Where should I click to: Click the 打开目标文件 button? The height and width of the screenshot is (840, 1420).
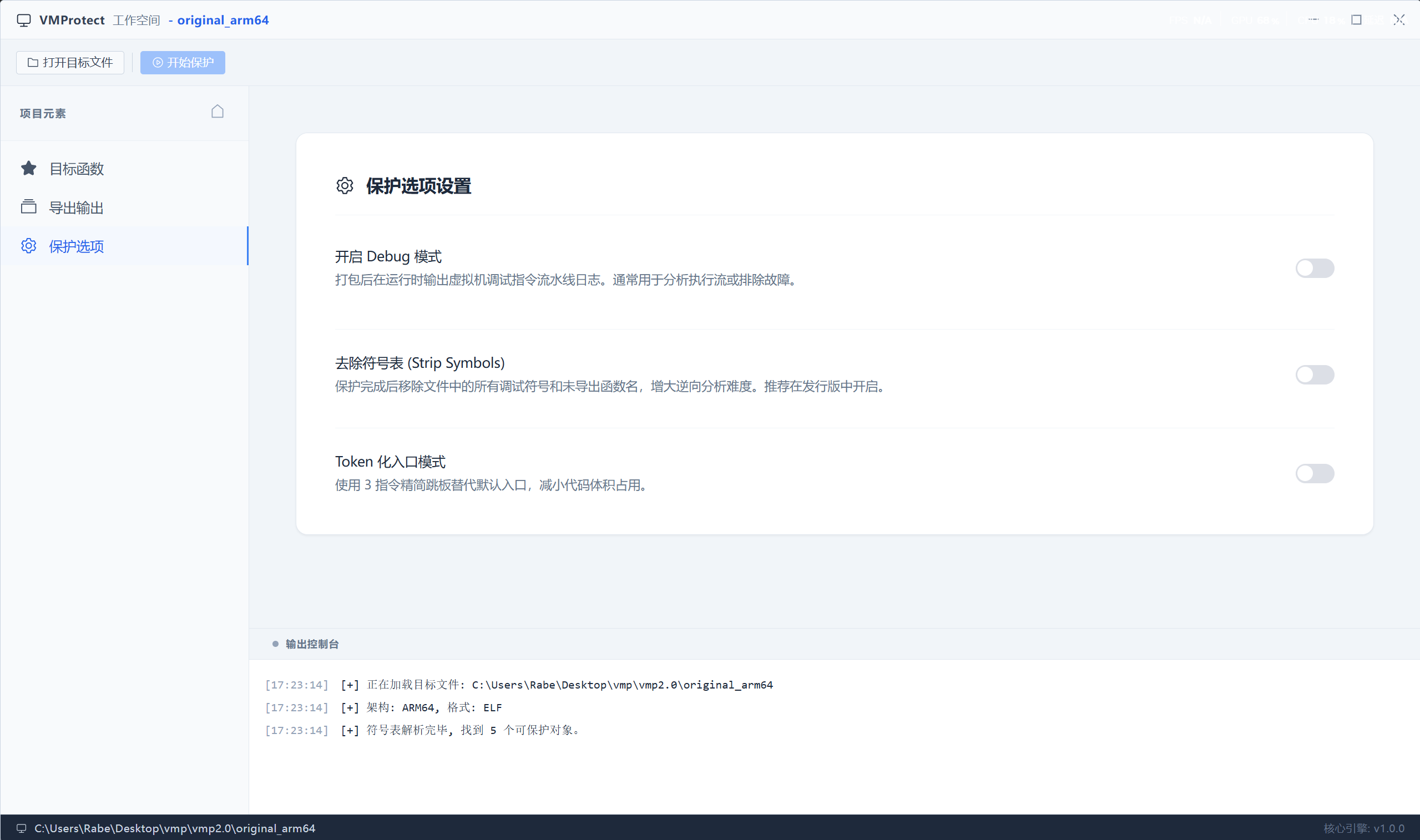[x=70, y=62]
